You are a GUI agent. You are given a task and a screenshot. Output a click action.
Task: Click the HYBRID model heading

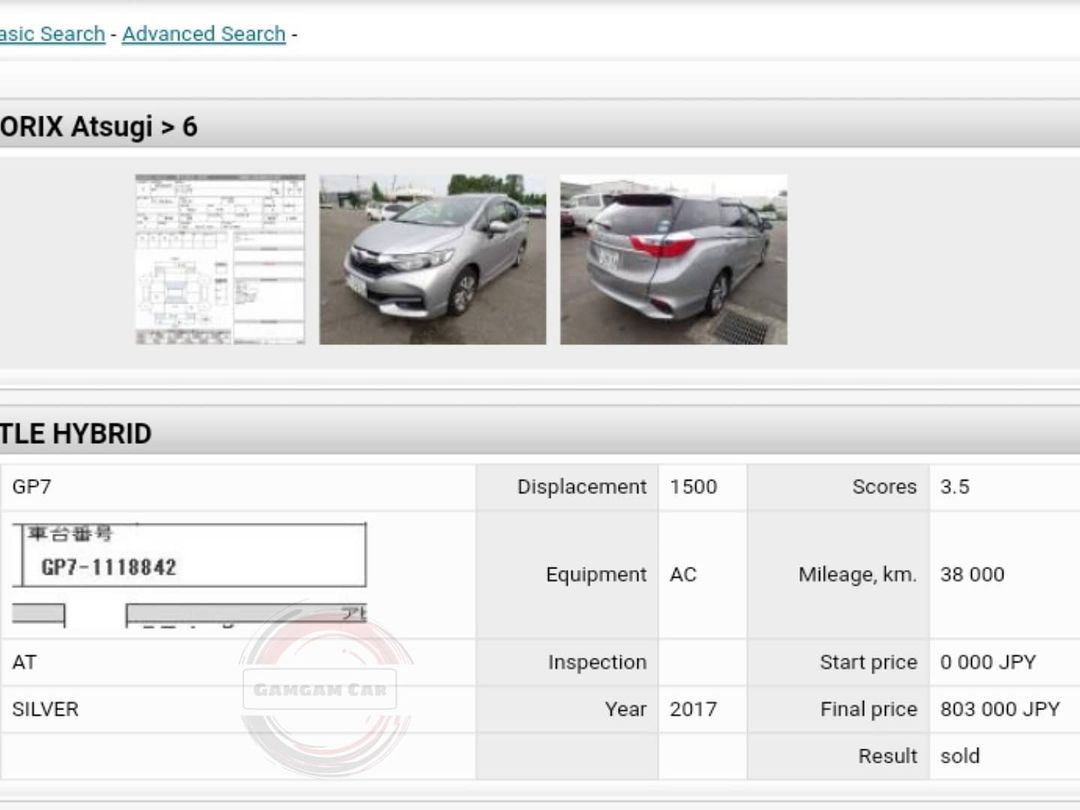tap(76, 434)
